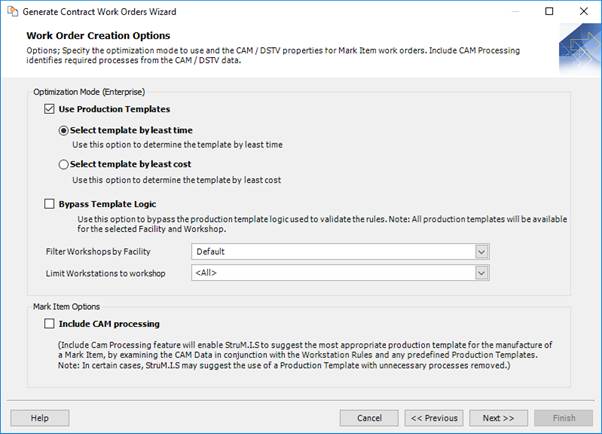Tick the Include CAM processing checkbox
Screen dimensions: 602x434
(50, 324)
